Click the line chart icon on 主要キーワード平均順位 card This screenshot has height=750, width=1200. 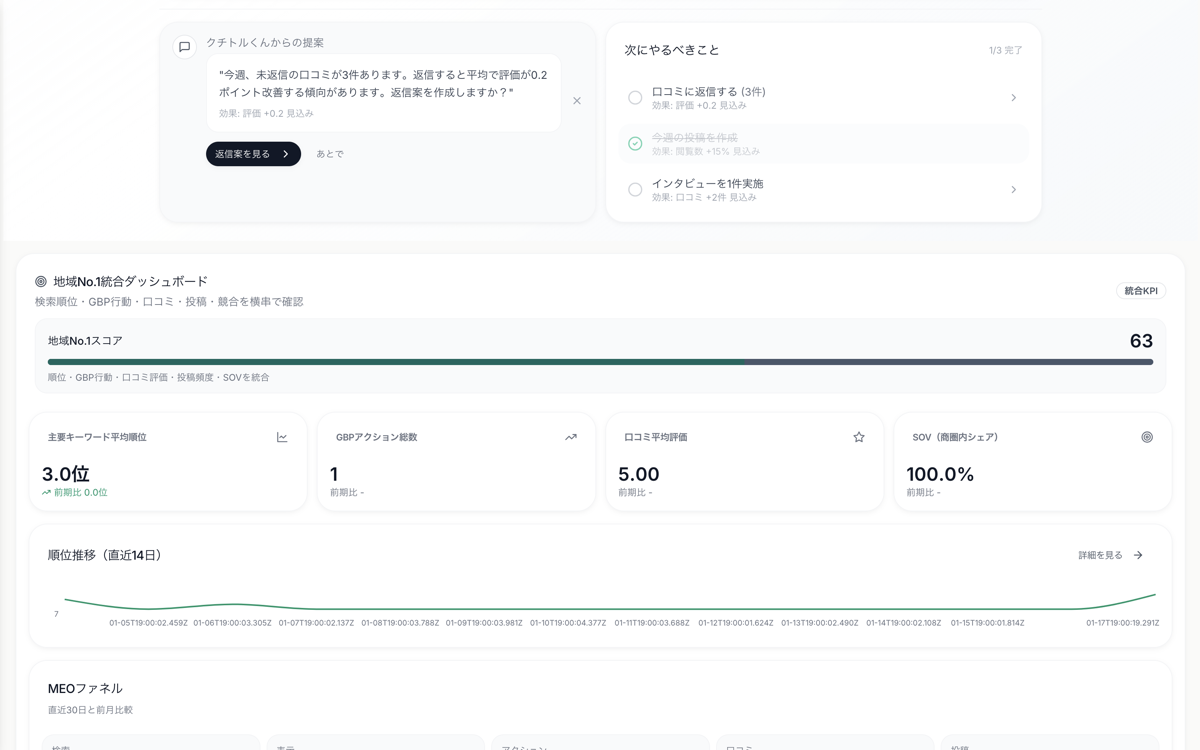click(281, 437)
